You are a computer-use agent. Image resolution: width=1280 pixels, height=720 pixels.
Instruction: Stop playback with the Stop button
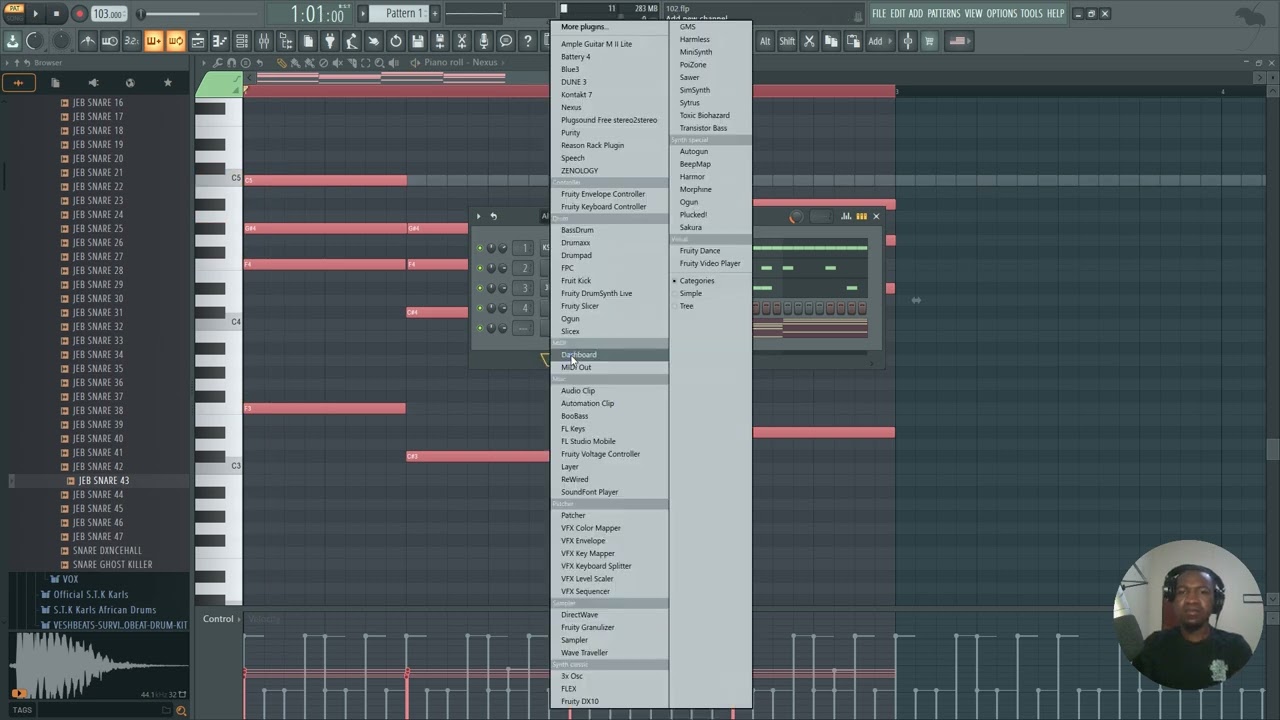[x=56, y=14]
